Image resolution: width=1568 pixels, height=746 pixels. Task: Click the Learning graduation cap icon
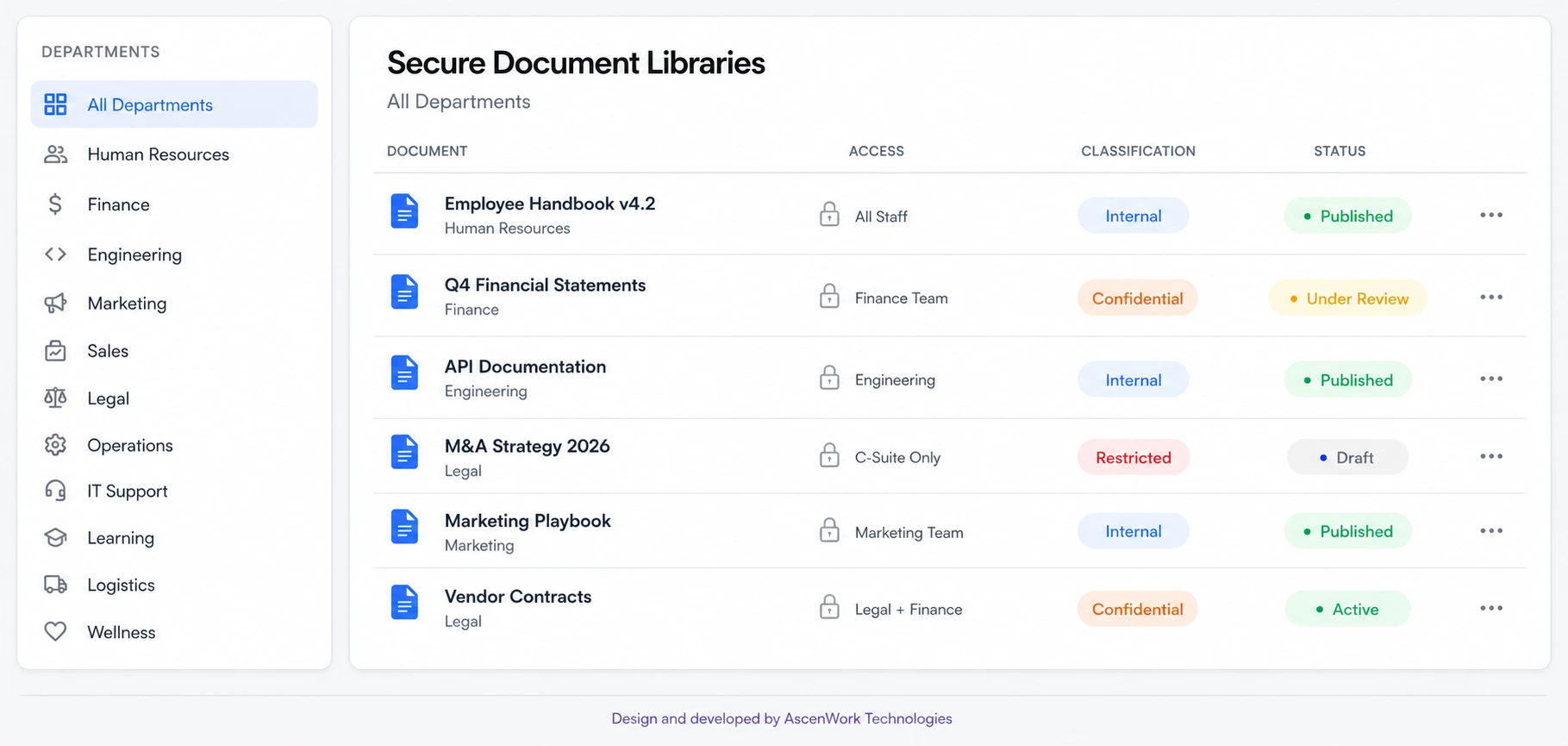55,537
